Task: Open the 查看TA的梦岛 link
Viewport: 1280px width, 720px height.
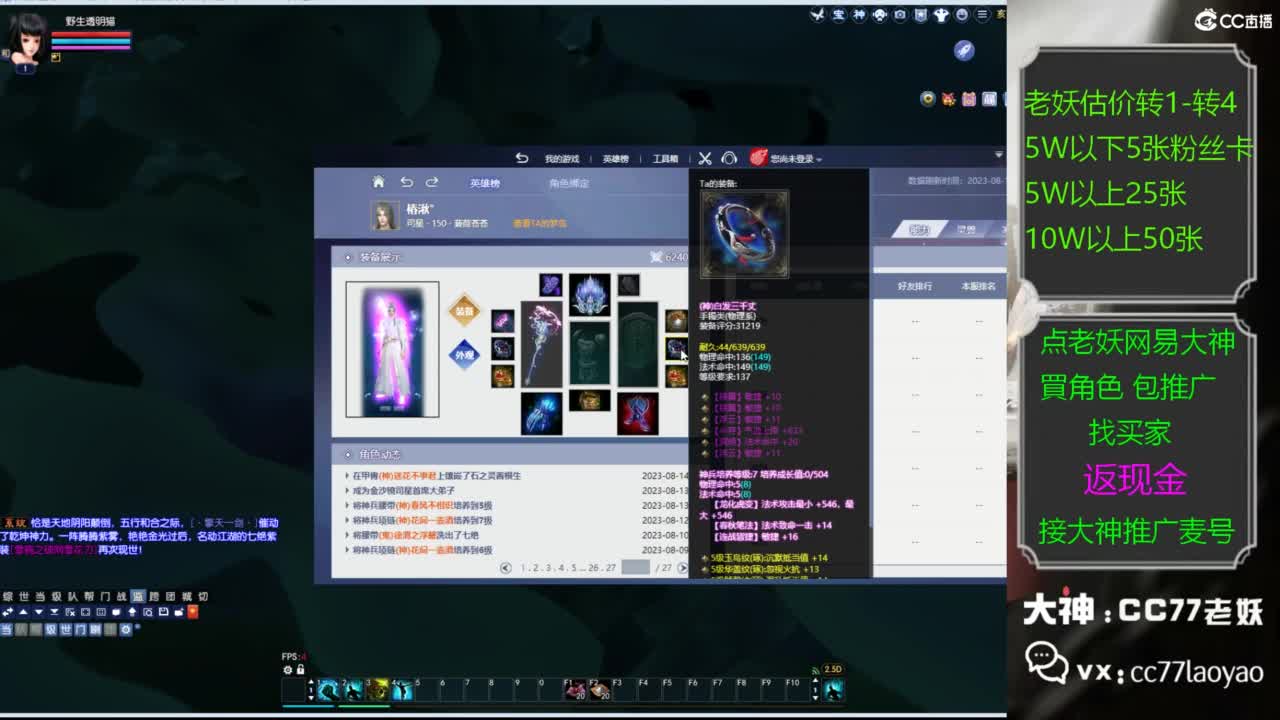Action: [x=540, y=221]
